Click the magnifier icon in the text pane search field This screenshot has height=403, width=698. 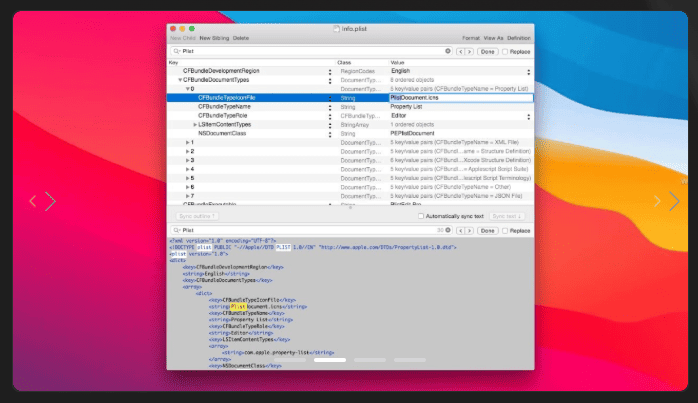[176, 230]
